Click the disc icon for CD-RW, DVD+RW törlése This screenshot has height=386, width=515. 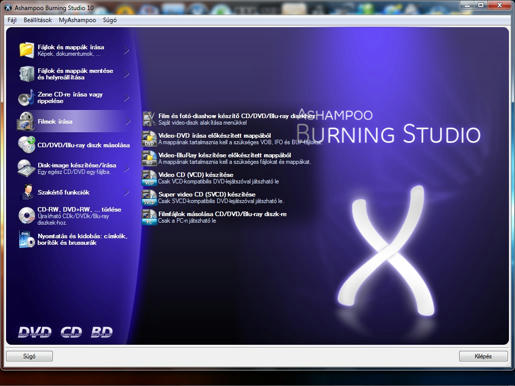(x=27, y=215)
